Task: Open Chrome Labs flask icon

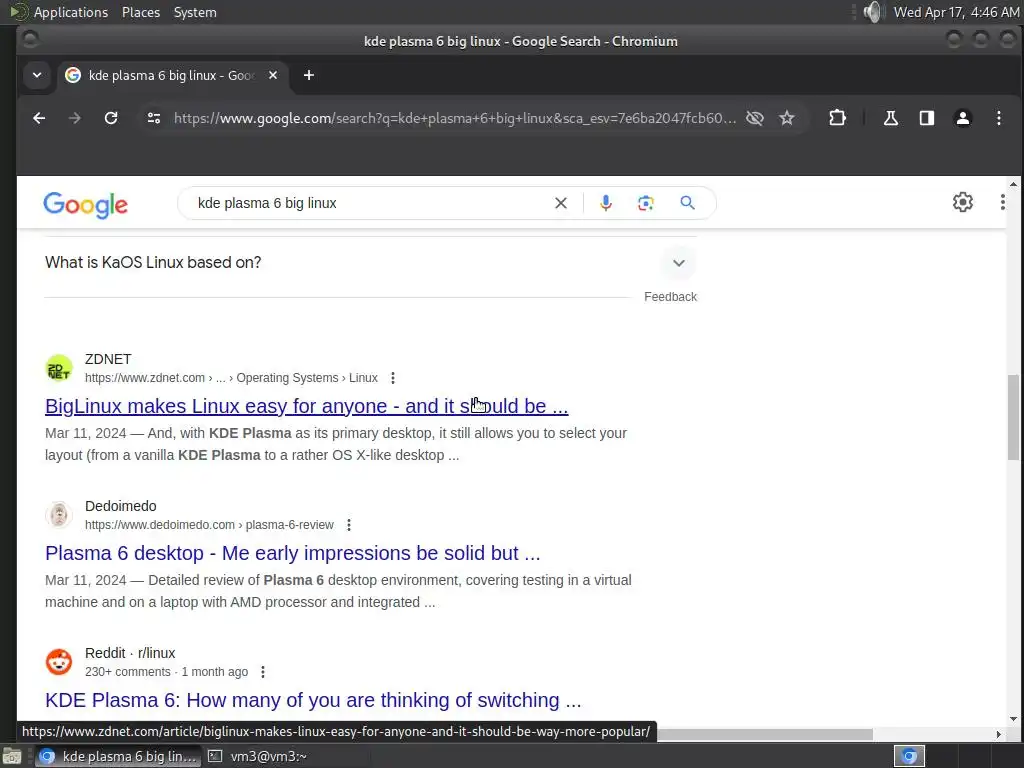Action: click(891, 118)
